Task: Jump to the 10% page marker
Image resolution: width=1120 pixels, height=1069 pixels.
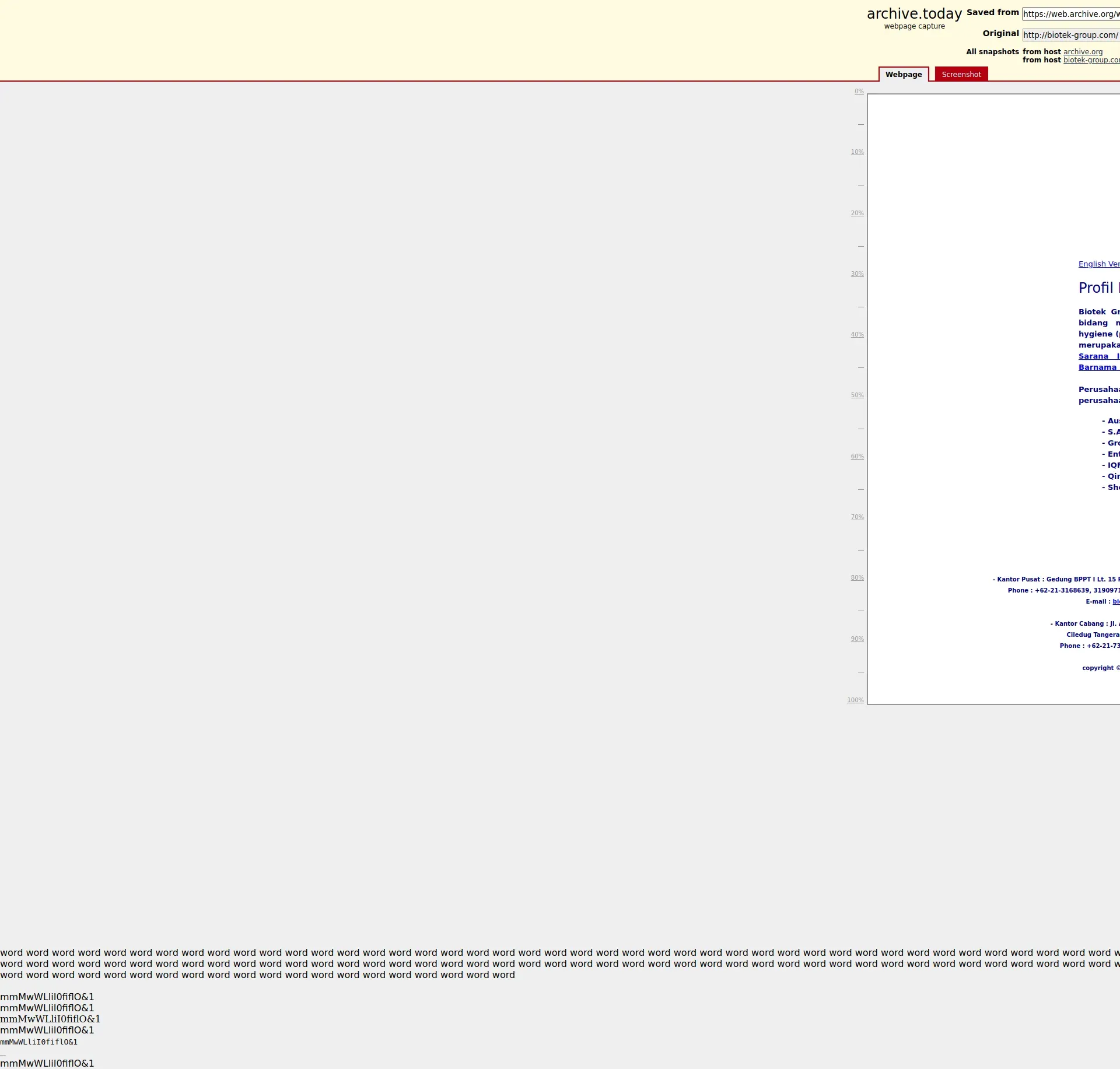Action: pos(857,152)
